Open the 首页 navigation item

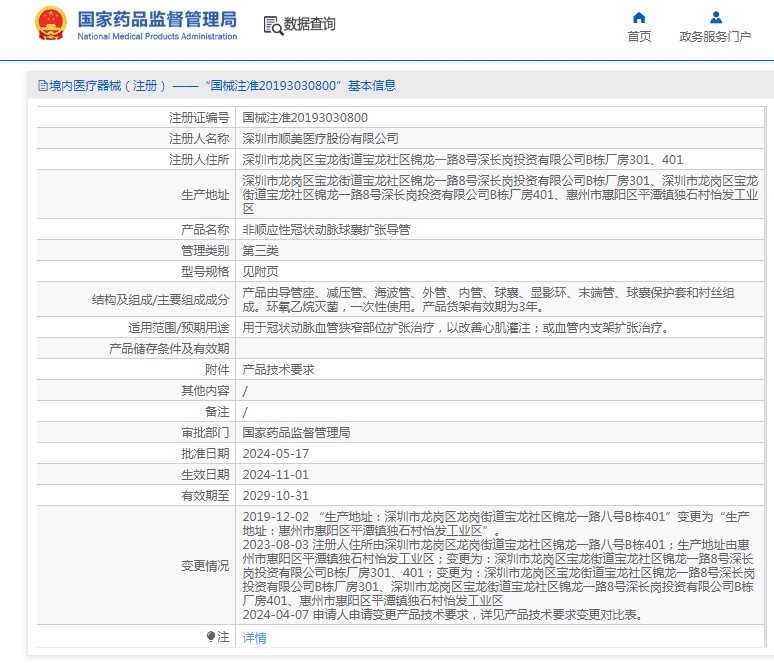[639, 37]
